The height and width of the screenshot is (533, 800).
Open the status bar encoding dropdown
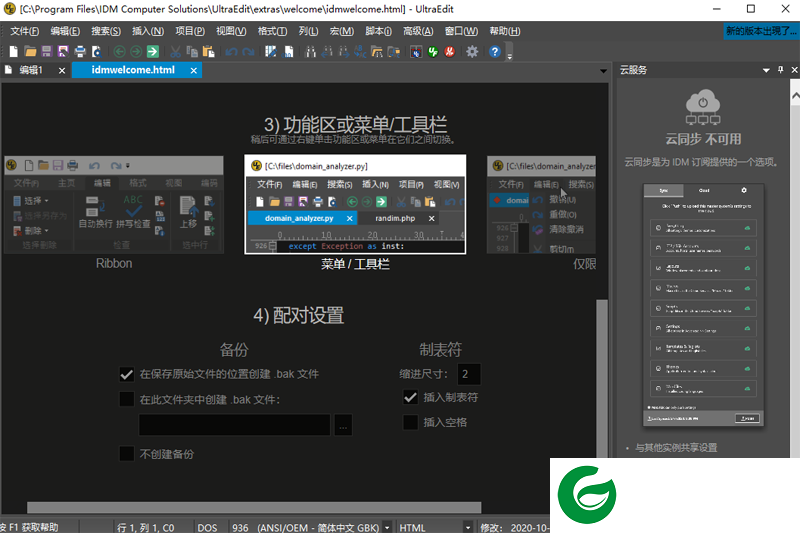click(387, 527)
